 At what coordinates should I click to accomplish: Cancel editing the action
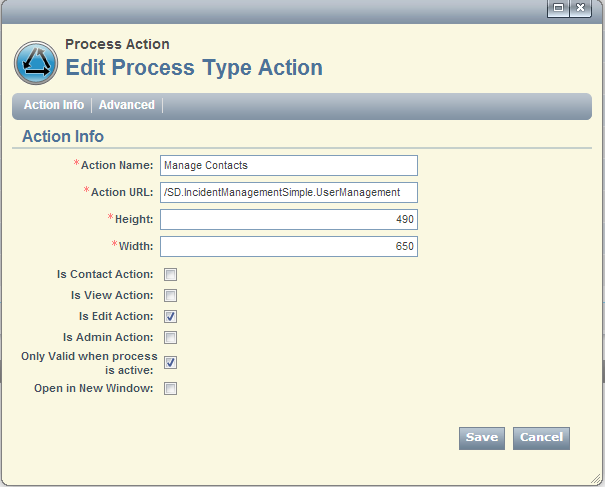(541, 438)
